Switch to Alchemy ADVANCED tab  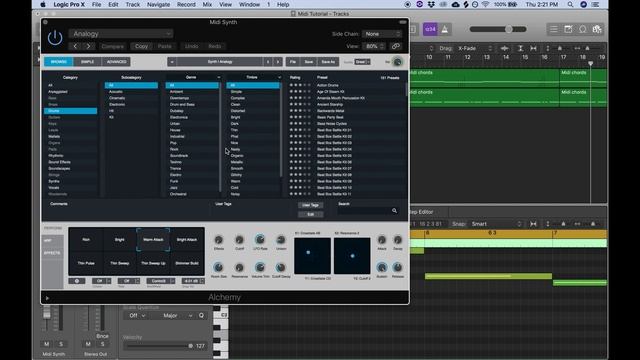[116, 62]
